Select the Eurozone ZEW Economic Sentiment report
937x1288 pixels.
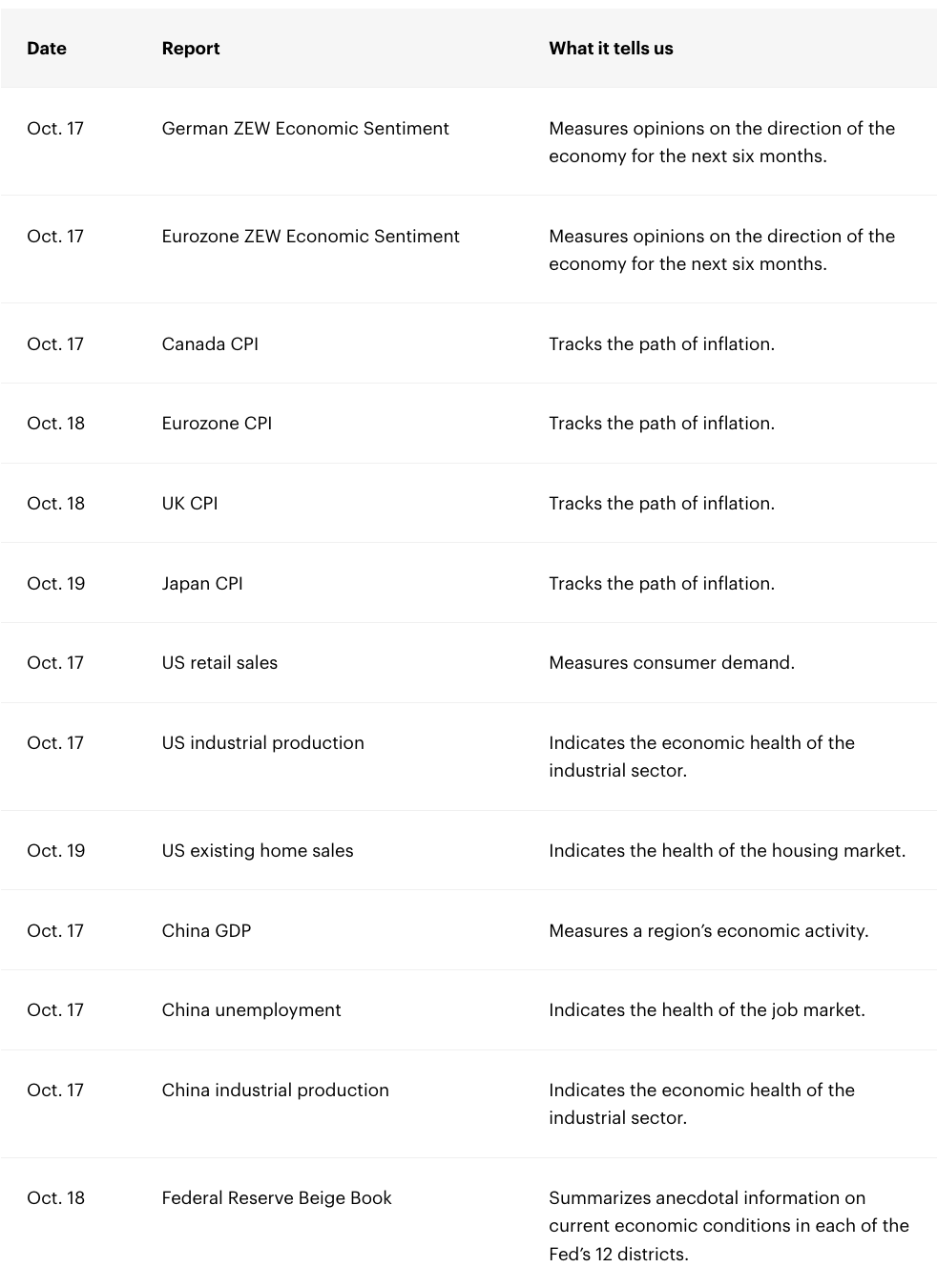pos(310,237)
